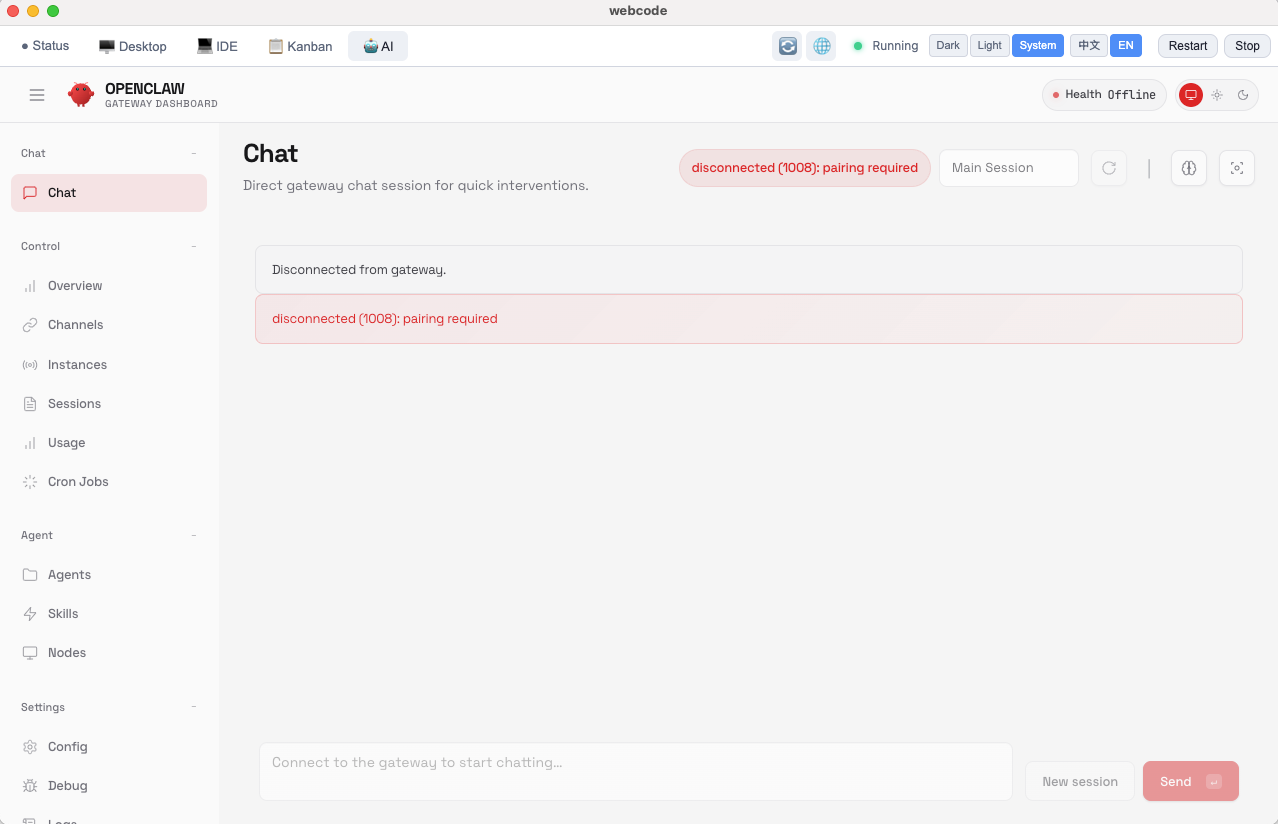Switch to the IDE tab
This screenshot has height=824, width=1278.
(x=217, y=46)
